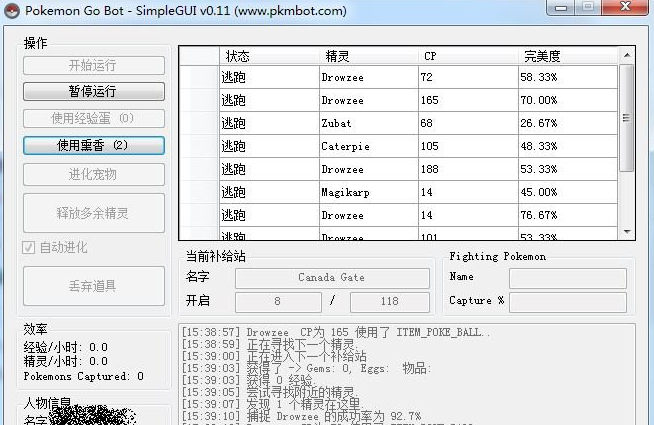This screenshot has width=654, height=425.
Task: Click log line at 15:39:00
Action: 274,356
